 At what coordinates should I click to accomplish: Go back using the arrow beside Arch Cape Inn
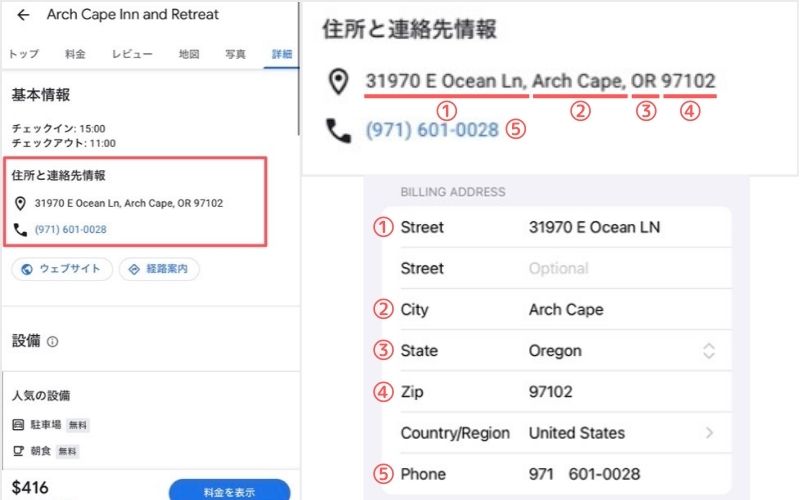[x=23, y=15]
